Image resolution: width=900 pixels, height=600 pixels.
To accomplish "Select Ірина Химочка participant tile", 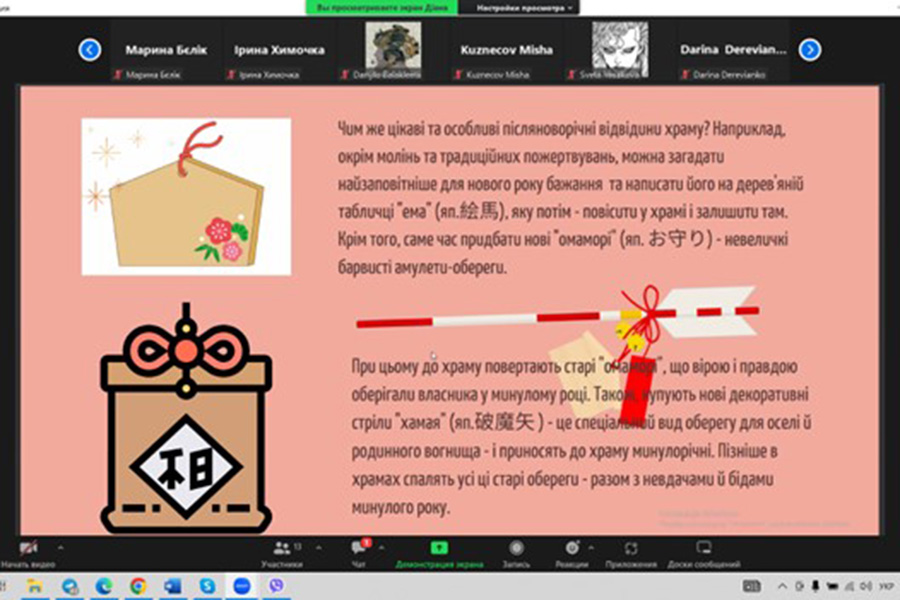I will pos(279,51).
